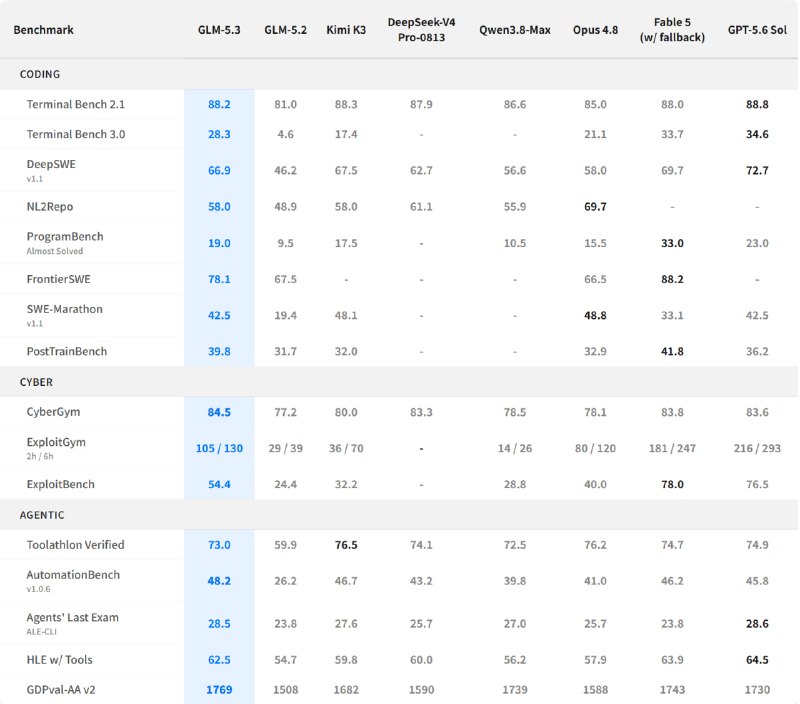
Task: Select the 39.8 GLM-5.3 PostTrainBench score
Action: pos(219,351)
